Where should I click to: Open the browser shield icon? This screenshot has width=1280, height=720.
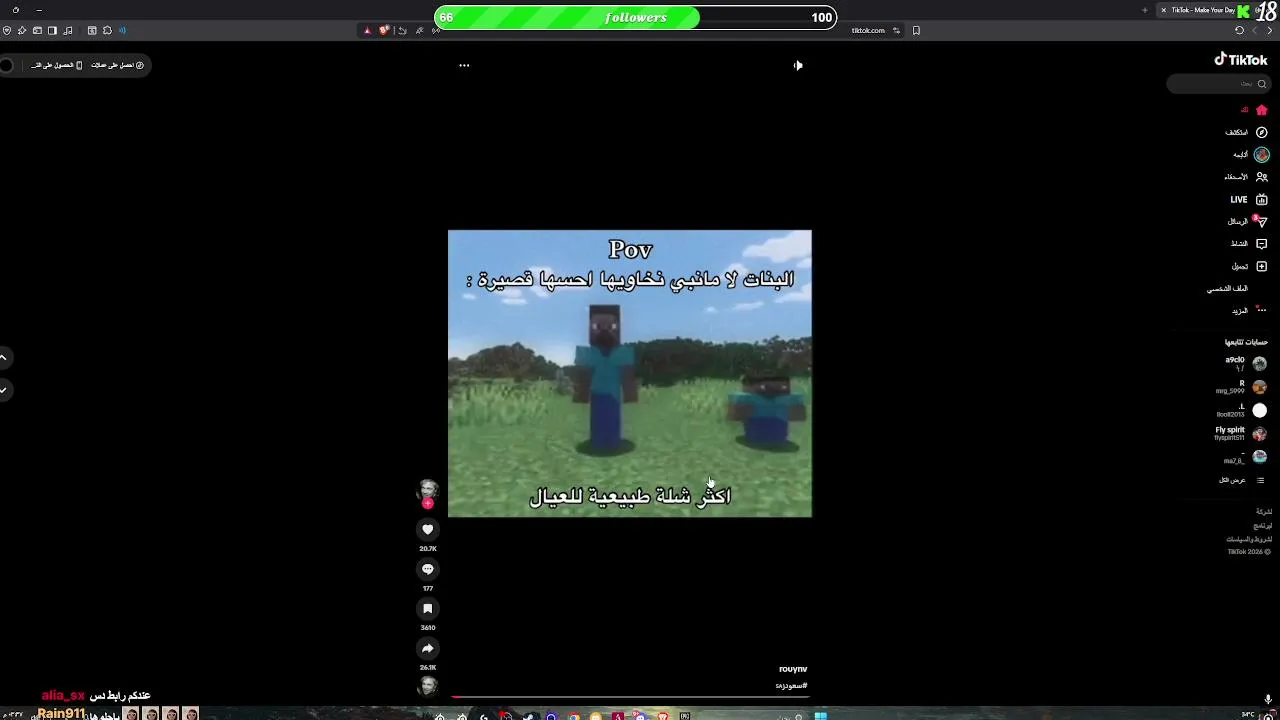pyautogui.click(x=7, y=30)
